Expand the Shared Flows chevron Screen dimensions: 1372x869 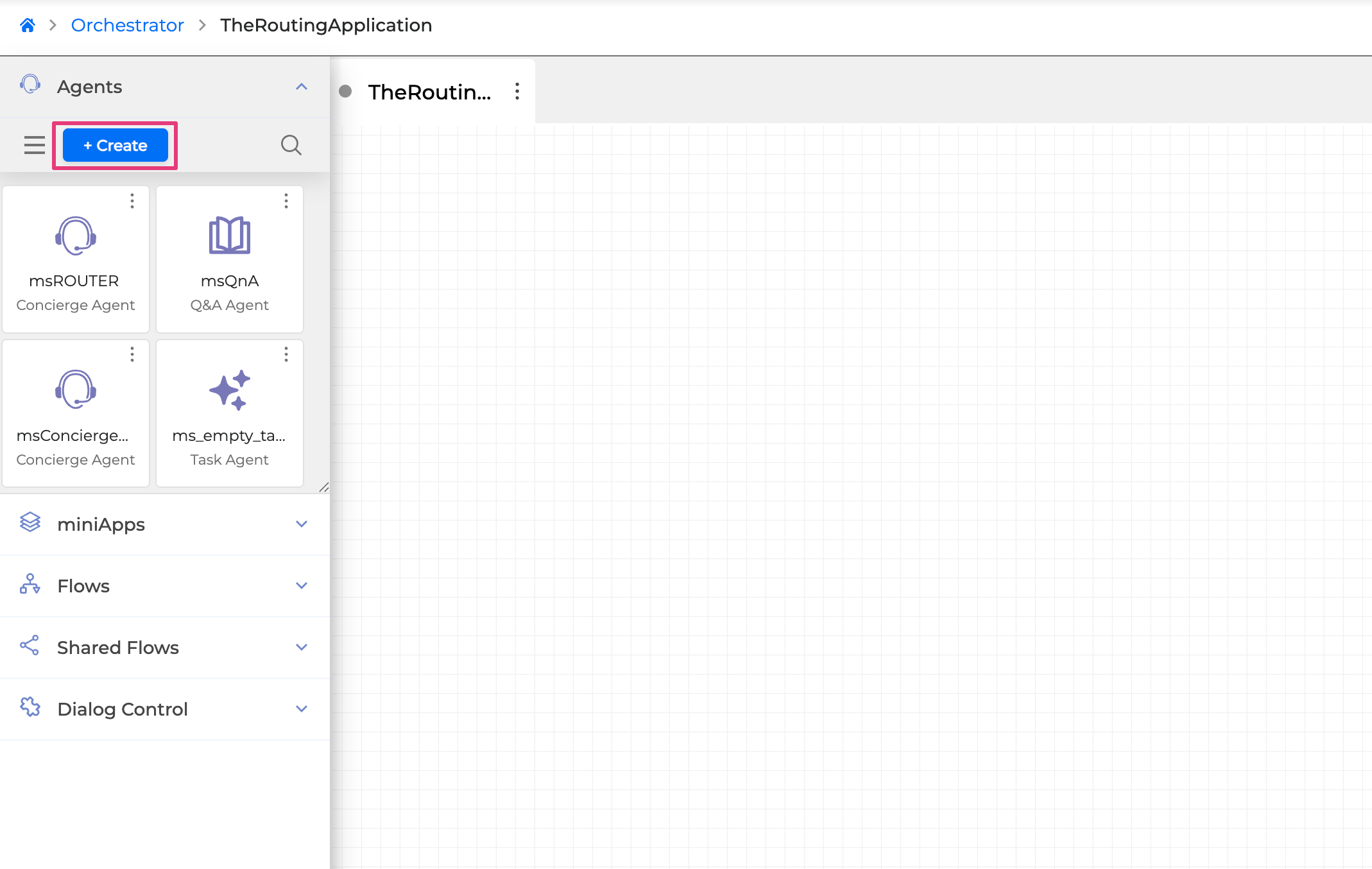point(302,648)
